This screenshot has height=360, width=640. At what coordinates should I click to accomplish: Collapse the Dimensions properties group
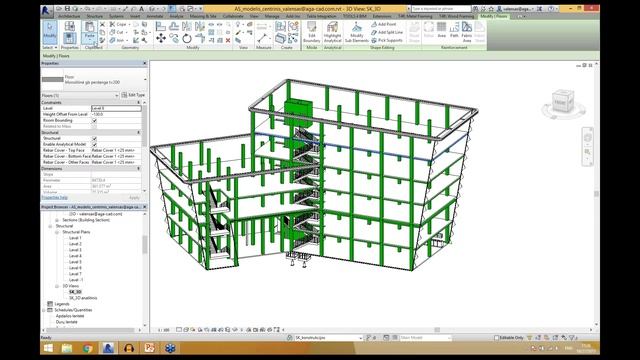coord(138,169)
